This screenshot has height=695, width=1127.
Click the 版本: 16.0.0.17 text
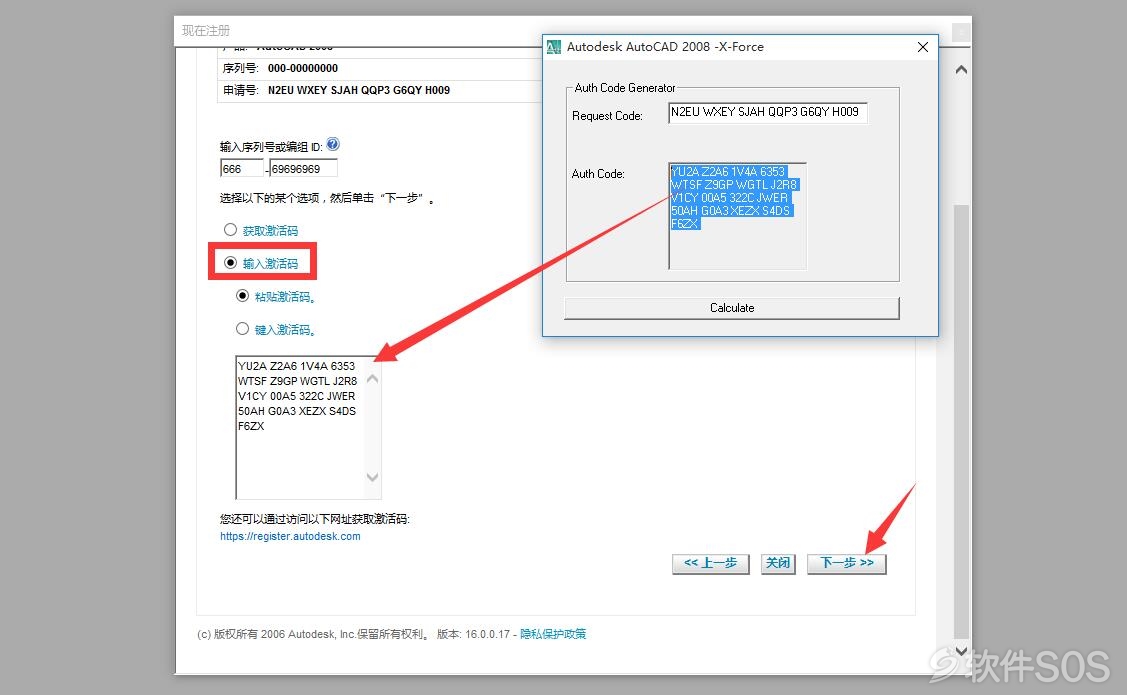pyautogui.click(x=473, y=634)
